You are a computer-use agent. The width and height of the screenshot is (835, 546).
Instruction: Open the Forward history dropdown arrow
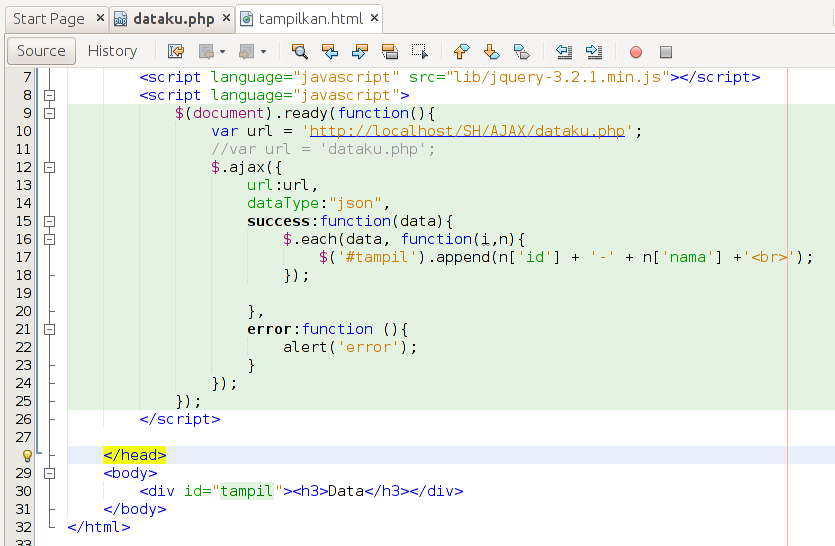[263, 52]
